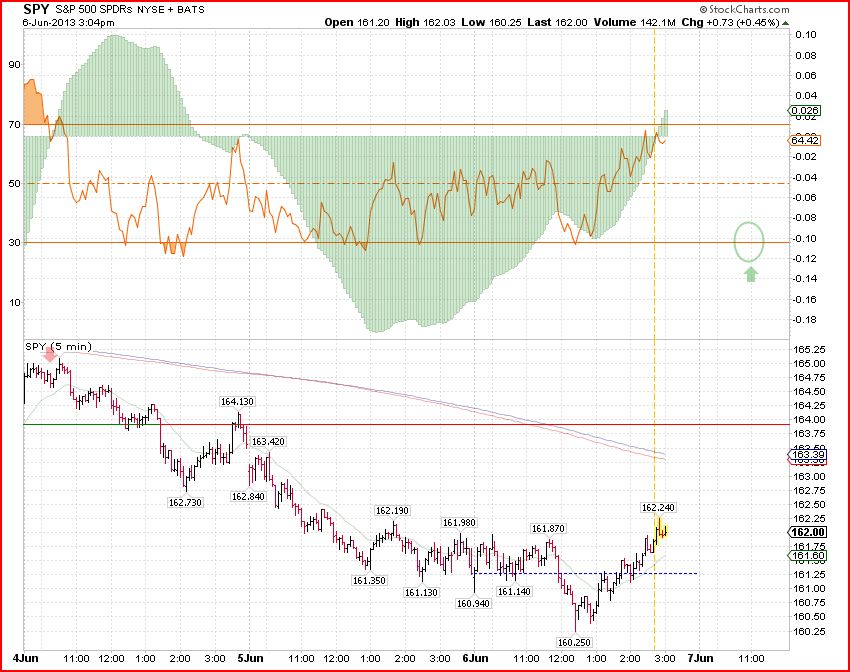Screen dimensions: 850x672
Task: Click the SPY ticker symbol title
Action: pos(36,9)
